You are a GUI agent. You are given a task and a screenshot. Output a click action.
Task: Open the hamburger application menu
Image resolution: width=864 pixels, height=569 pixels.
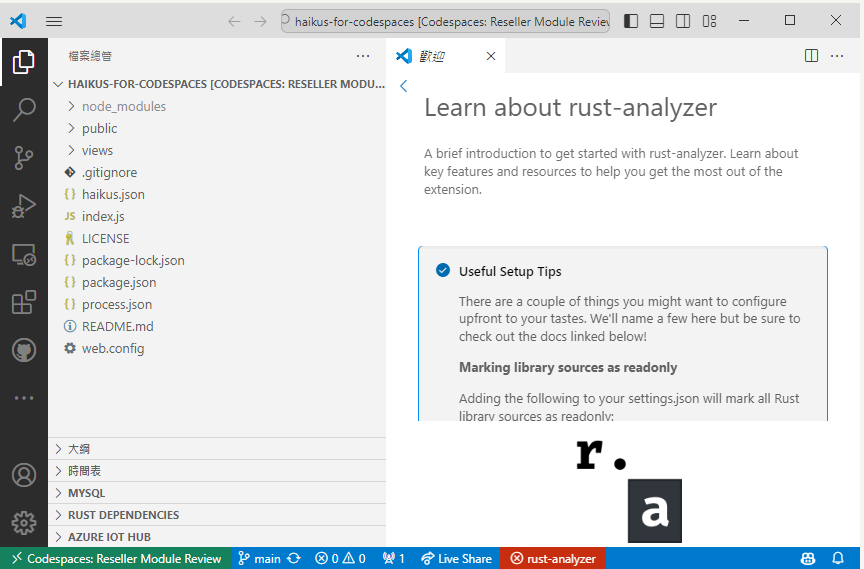click(54, 21)
